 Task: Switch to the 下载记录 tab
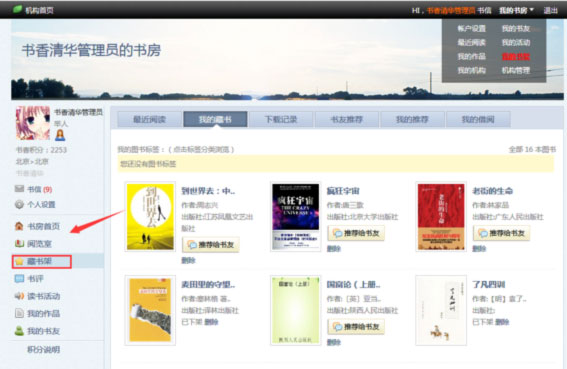tap(281, 119)
